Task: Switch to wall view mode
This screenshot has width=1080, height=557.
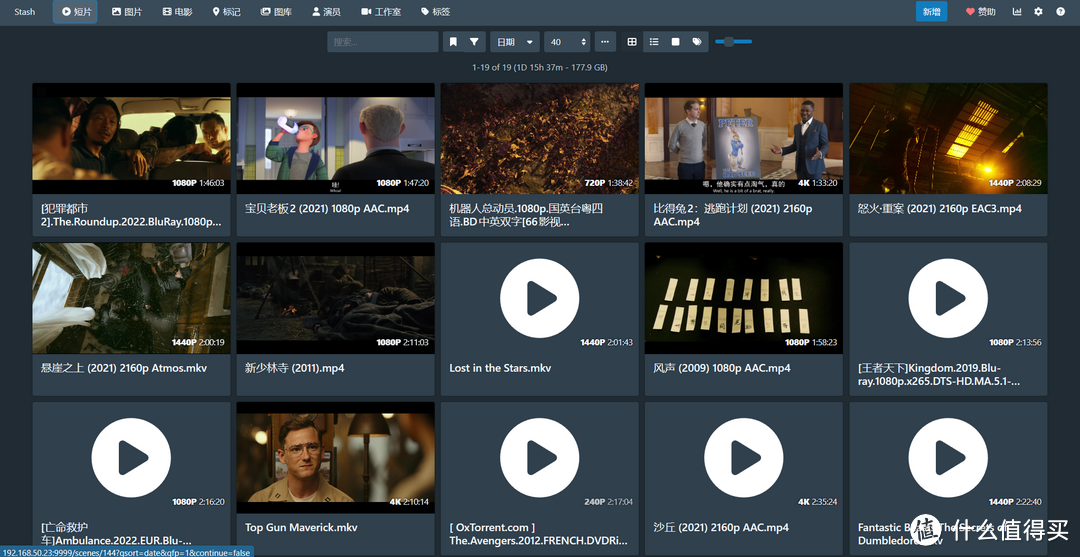Action: 676,42
